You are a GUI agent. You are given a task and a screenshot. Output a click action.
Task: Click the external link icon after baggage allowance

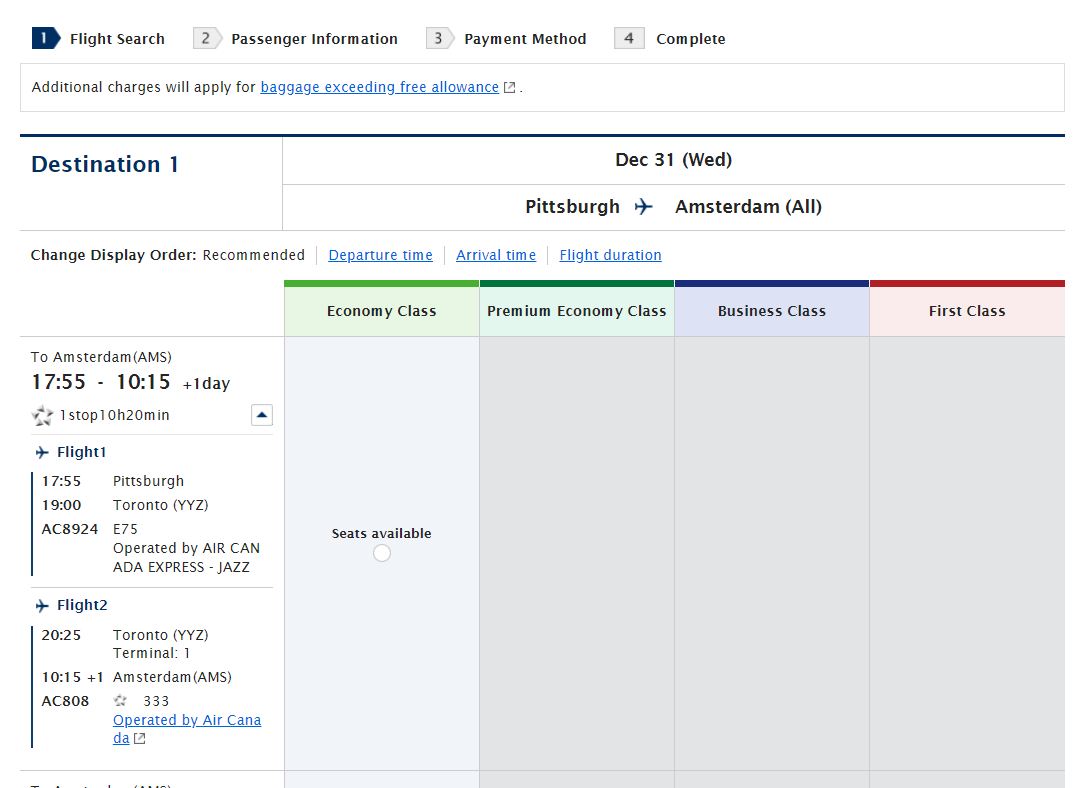coord(509,88)
